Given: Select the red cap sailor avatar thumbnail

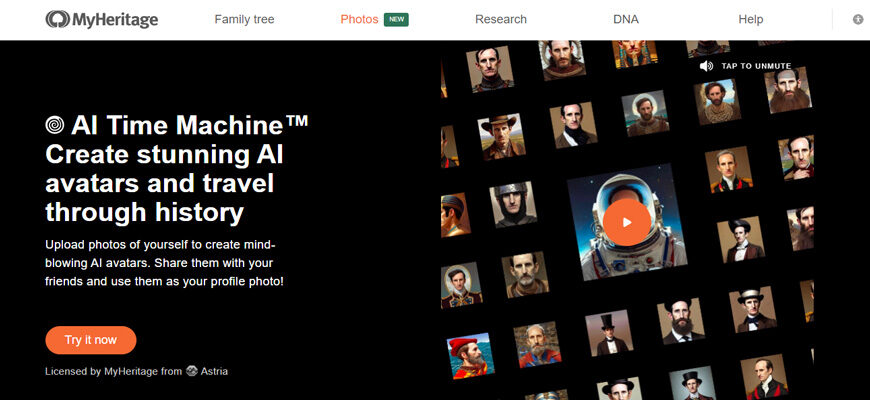Looking at the screenshot, I should tap(471, 356).
